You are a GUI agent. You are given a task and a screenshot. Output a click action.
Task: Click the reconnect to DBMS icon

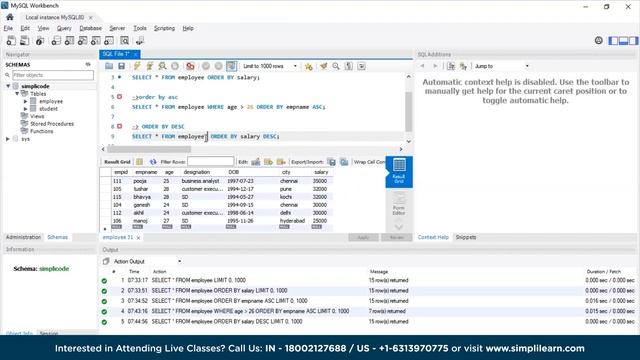pyautogui.click(x=140, y=41)
